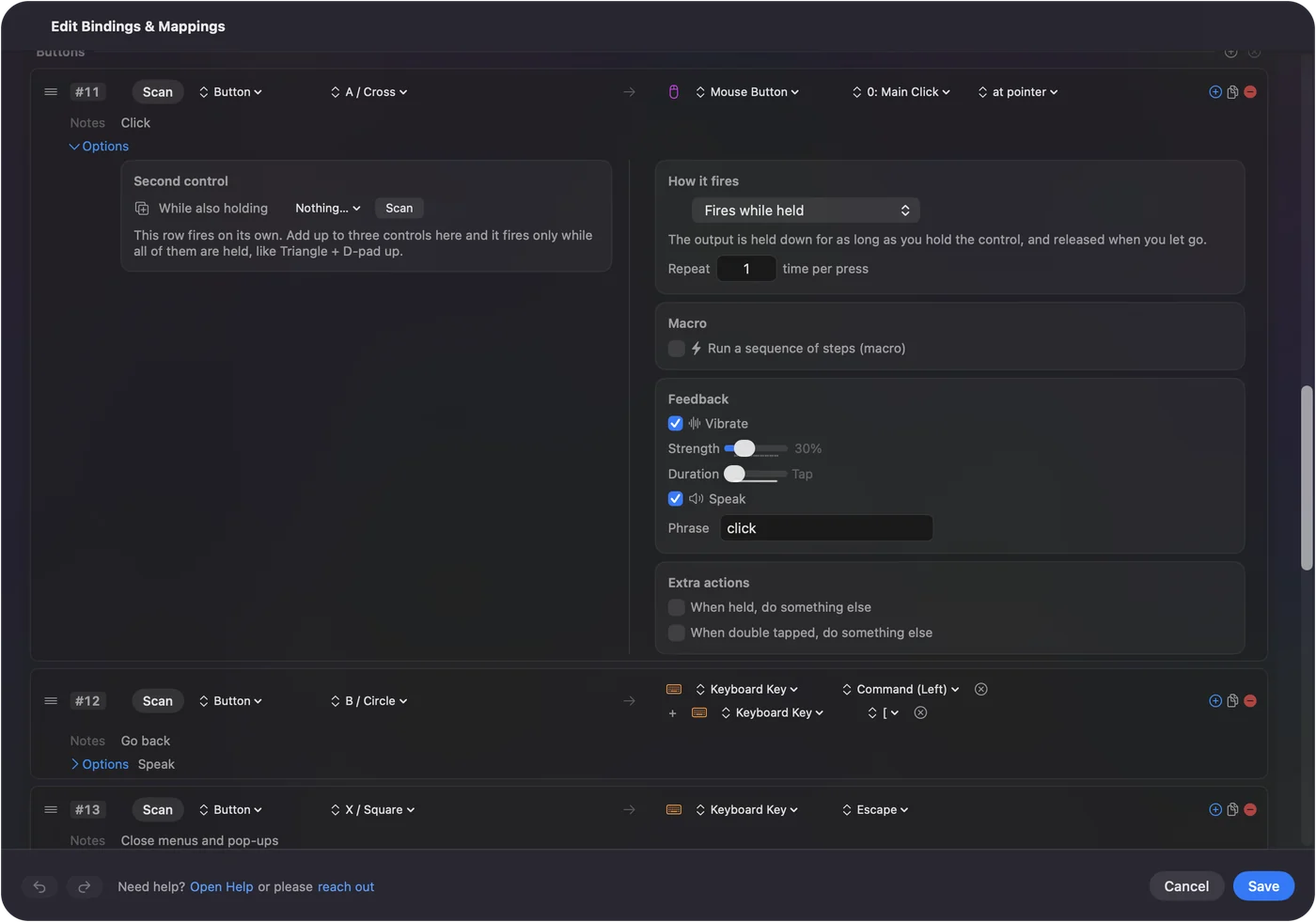Image resolution: width=1316 pixels, height=922 pixels.
Task: Save the bindings with the Save button
Action: click(1263, 886)
